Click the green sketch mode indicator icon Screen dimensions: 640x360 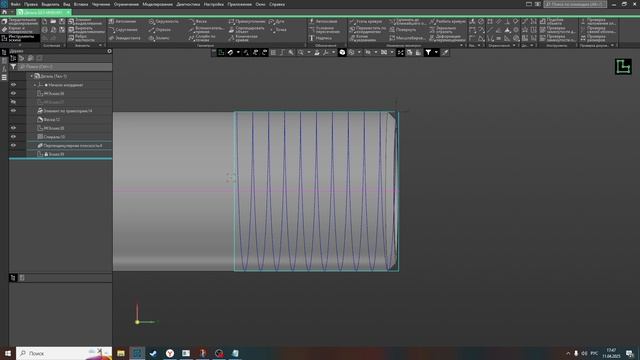point(623,67)
